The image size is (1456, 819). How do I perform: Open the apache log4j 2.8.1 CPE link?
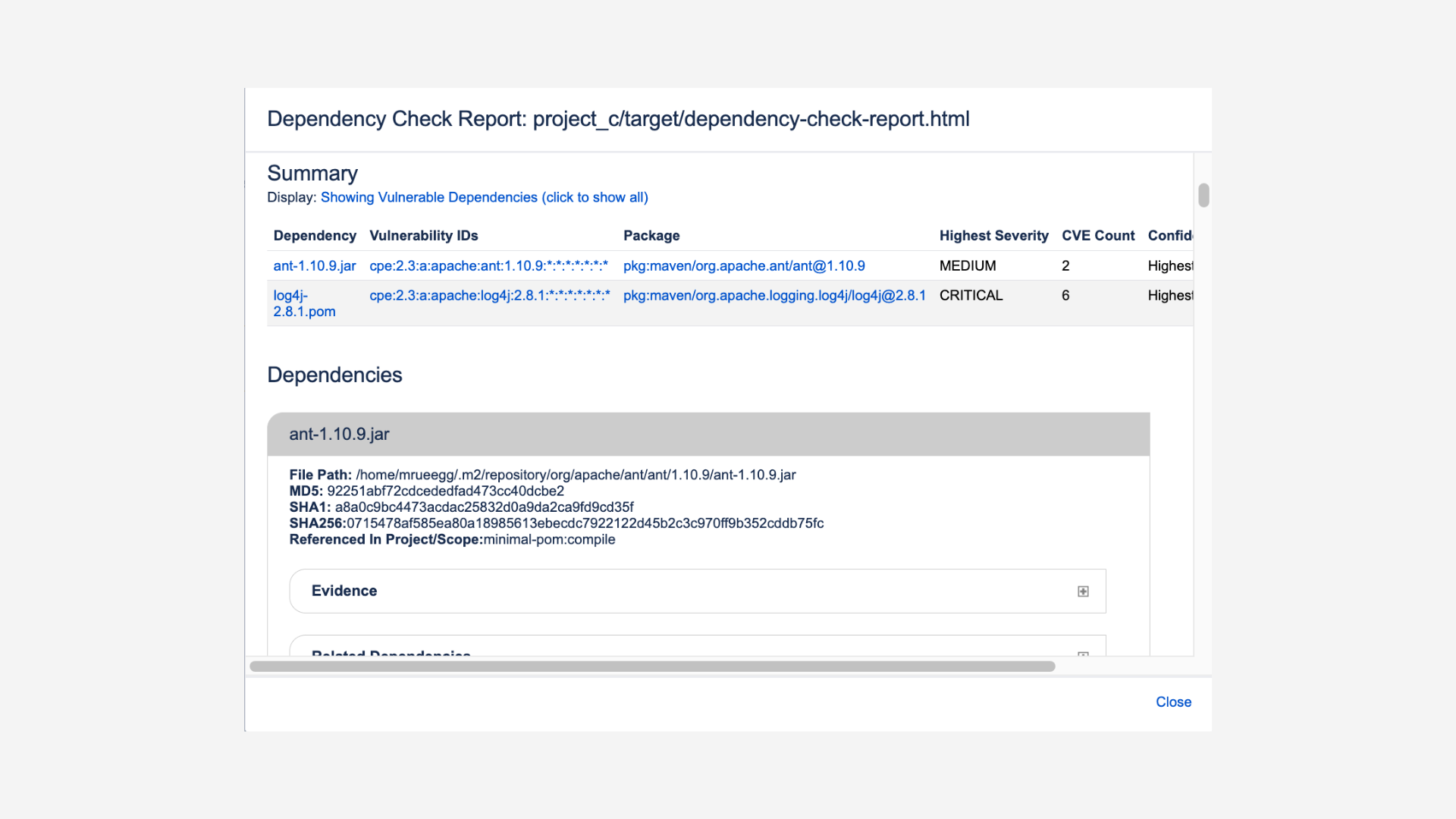point(489,296)
